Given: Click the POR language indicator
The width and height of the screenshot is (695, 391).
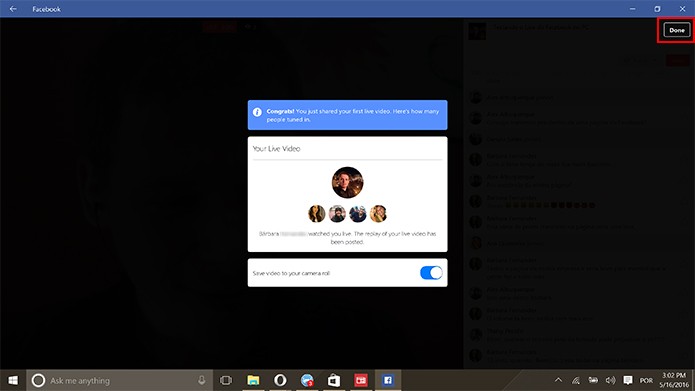Looking at the screenshot, I should click(x=646, y=380).
